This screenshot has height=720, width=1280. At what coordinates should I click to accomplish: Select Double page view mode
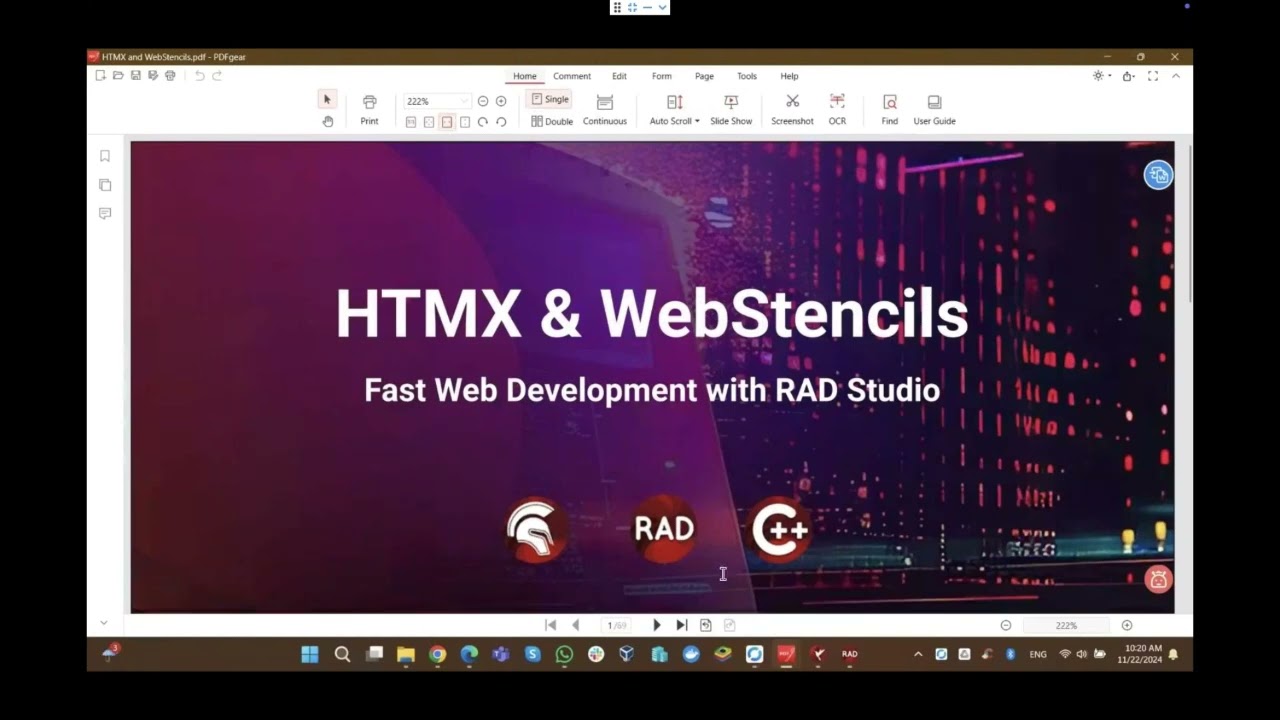(x=552, y=121)
